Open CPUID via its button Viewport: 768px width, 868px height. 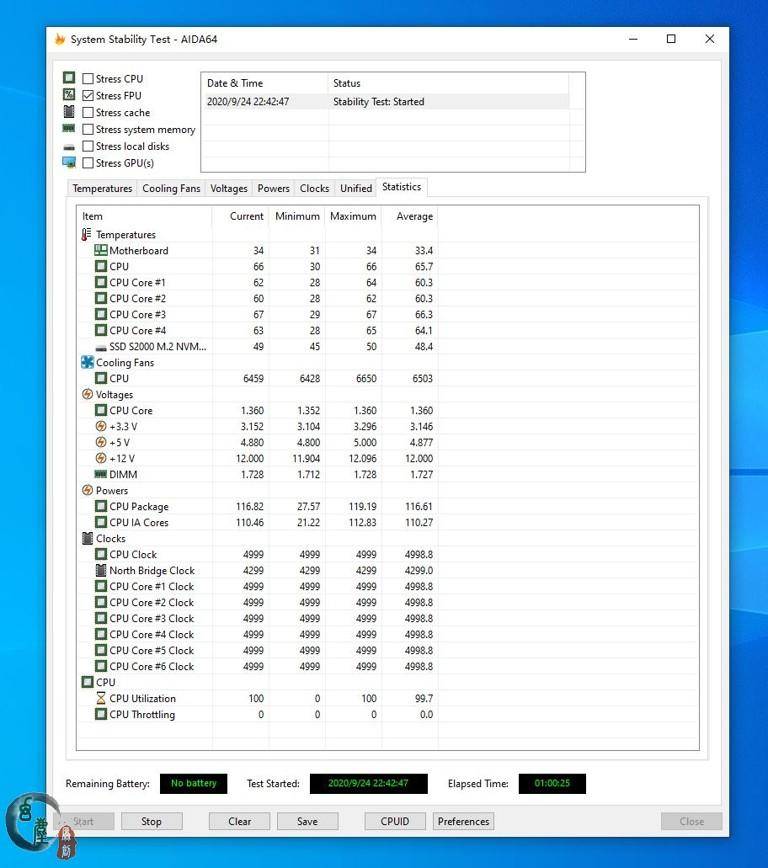(x=395, y=822)
